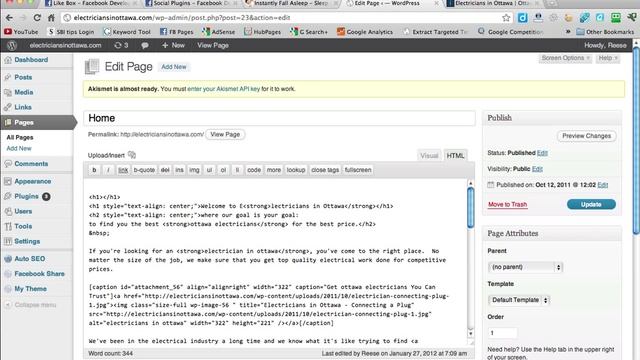Click Preview Changes button
The image size is (640, 360).
pyautogui.click(x=587, y=136)
